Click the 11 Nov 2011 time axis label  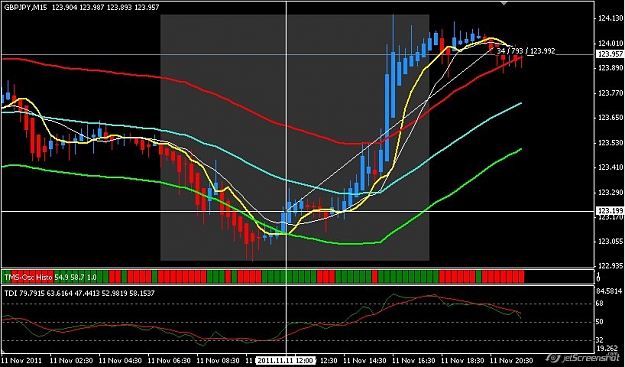pyautogui.click(x=22, y=360)
